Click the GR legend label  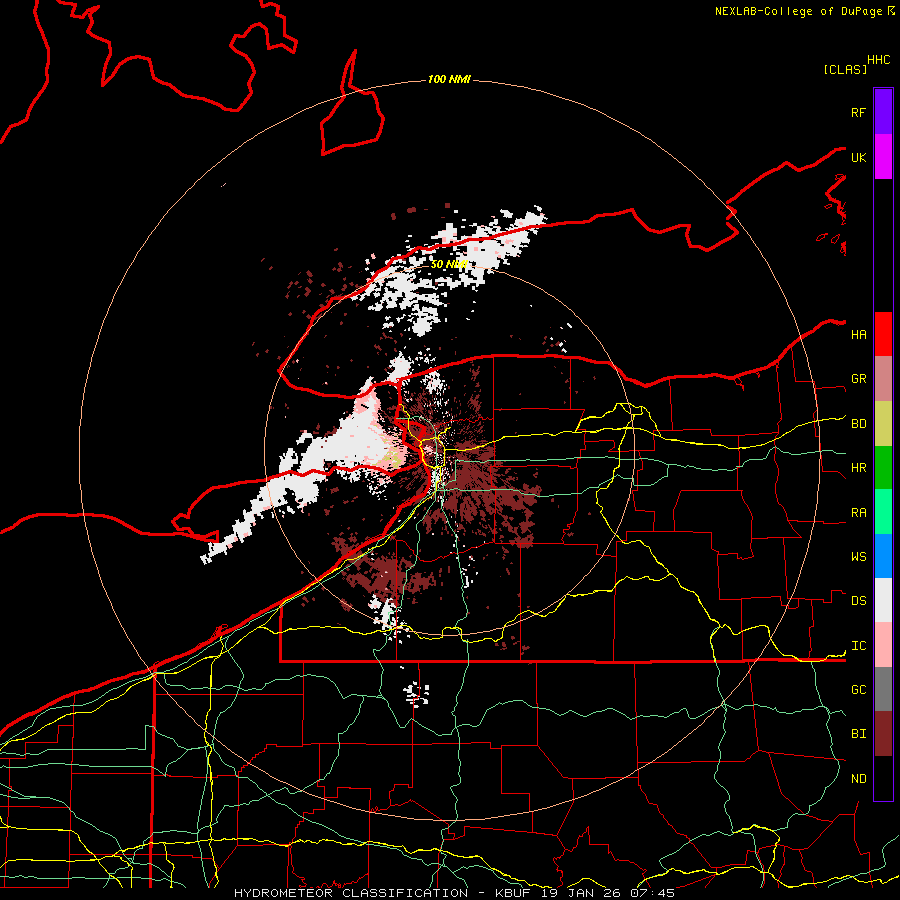pos(858,379)
